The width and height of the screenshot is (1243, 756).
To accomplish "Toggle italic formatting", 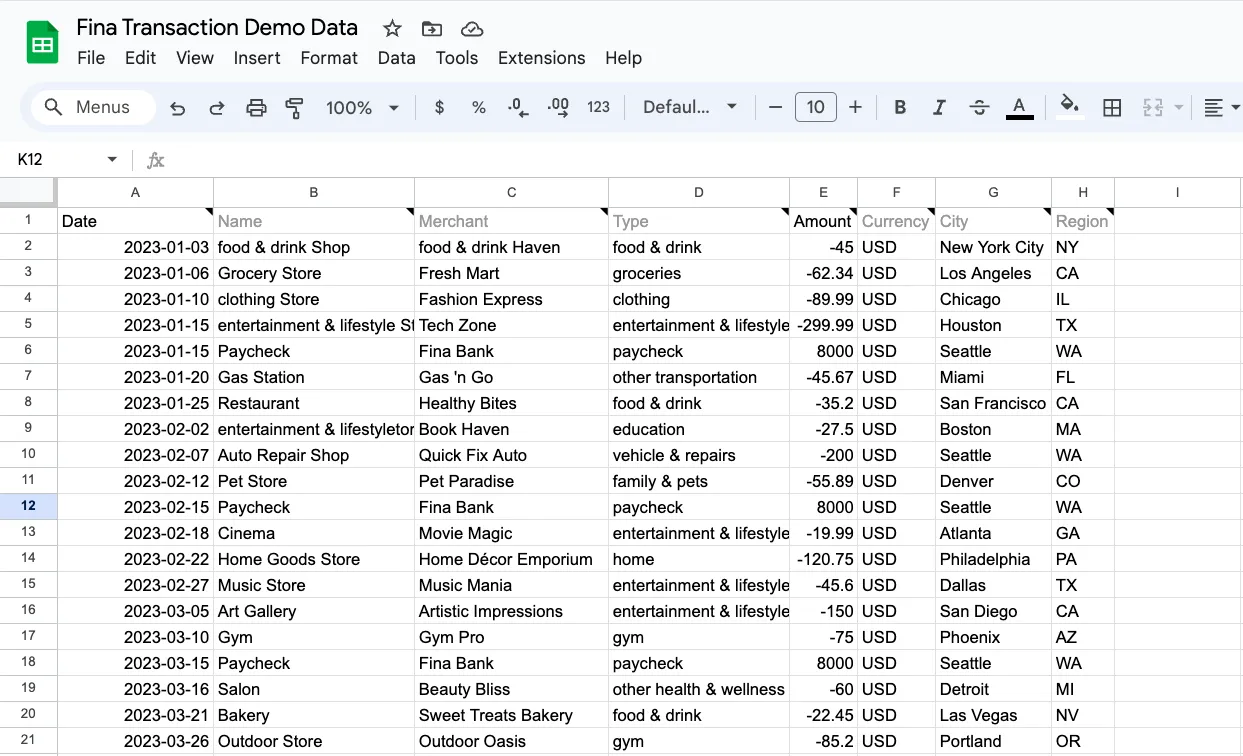I will [938, 107].
